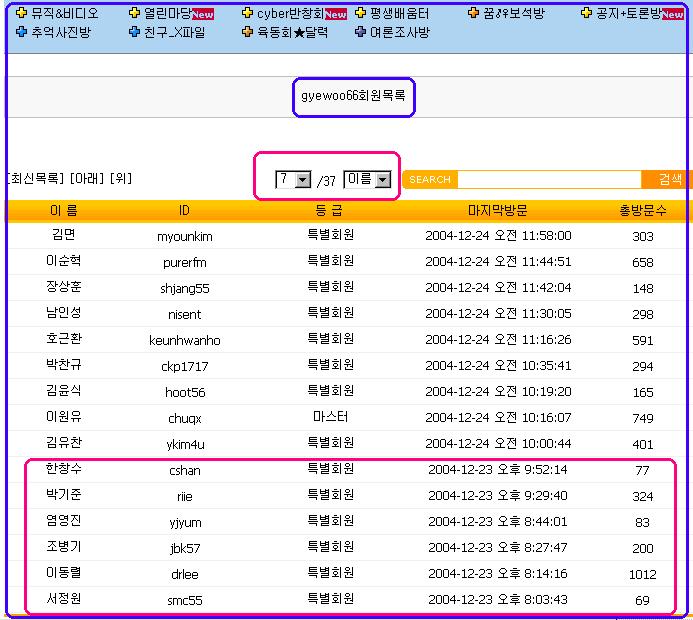Click the plus icon beside 평생배움터

coord(361,14)
